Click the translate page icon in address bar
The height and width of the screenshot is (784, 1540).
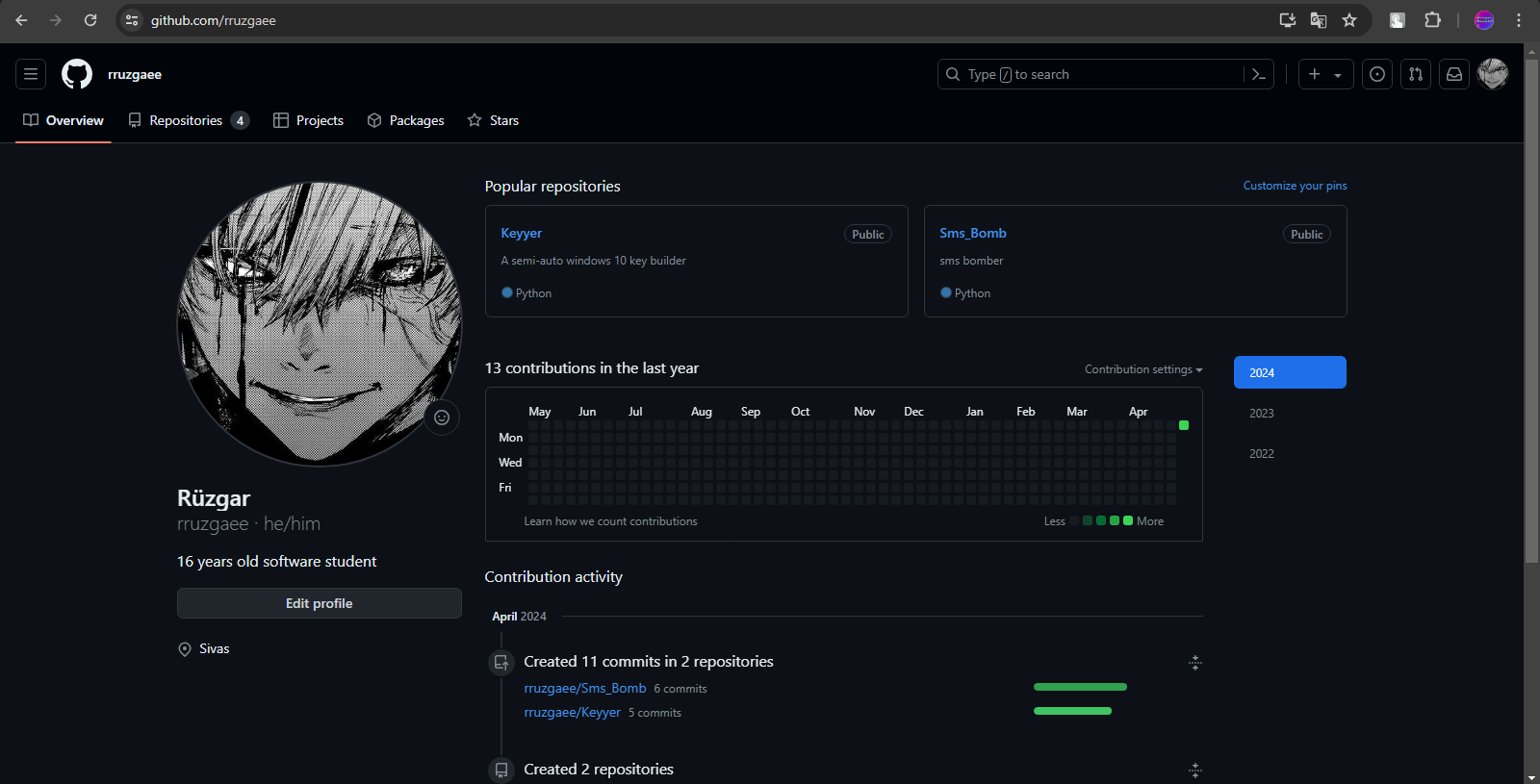pos(1319,20)
